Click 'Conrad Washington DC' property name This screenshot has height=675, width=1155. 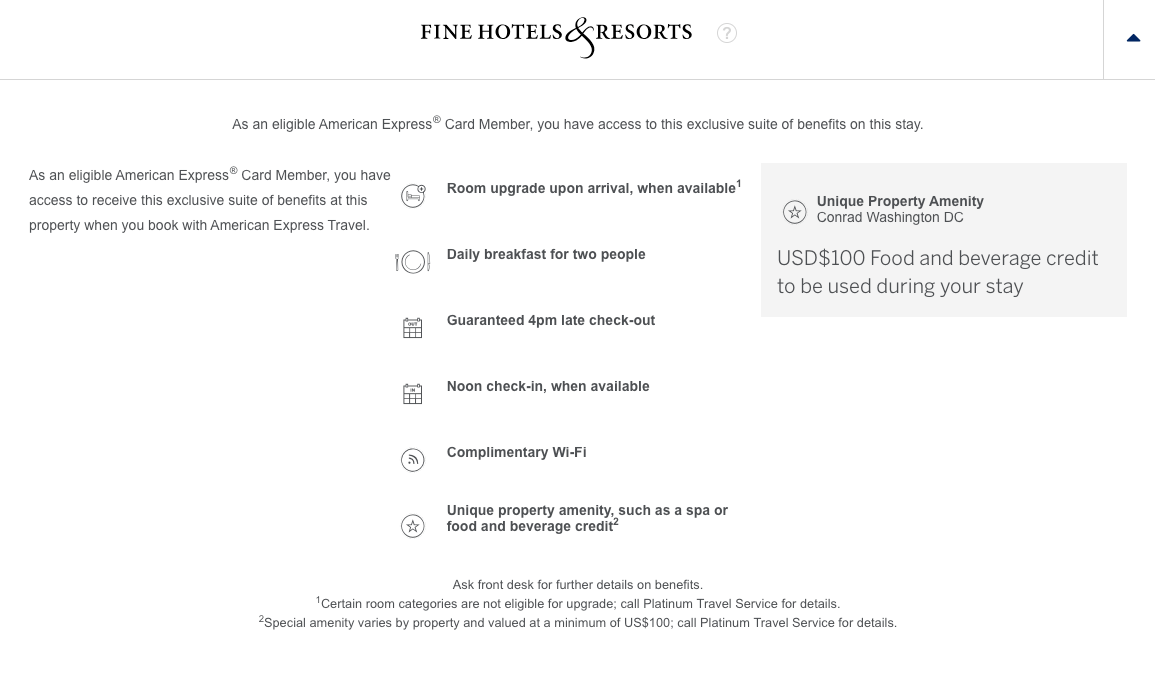[890, 217]
